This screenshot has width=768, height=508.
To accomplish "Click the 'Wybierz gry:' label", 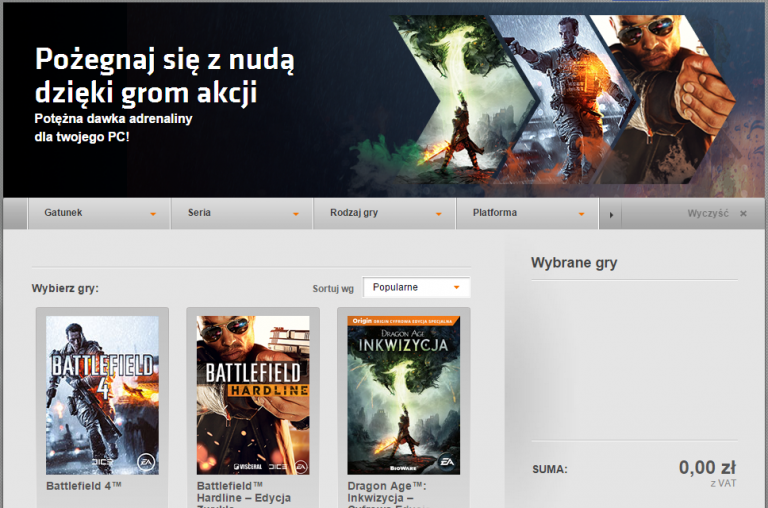I will click(x=65, y=288).
